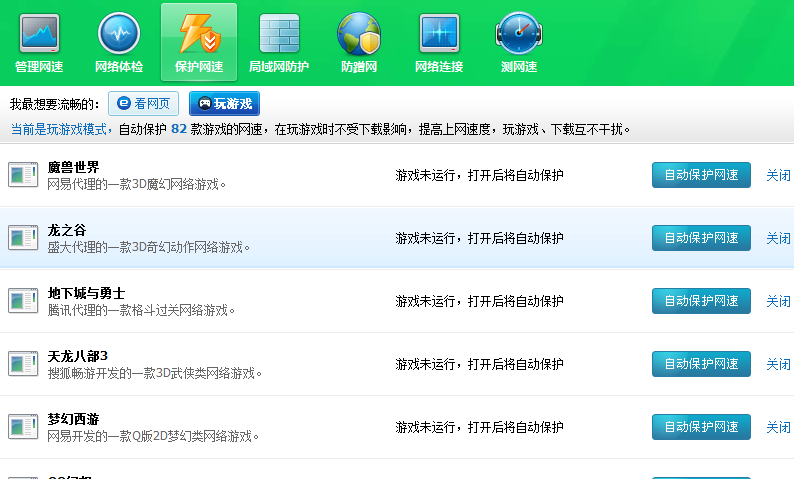Image resolution: width=794 pixels, height=479 pixels.
Task: Click 关闭 link for 天龙八部3
Action: click(778, 364)
